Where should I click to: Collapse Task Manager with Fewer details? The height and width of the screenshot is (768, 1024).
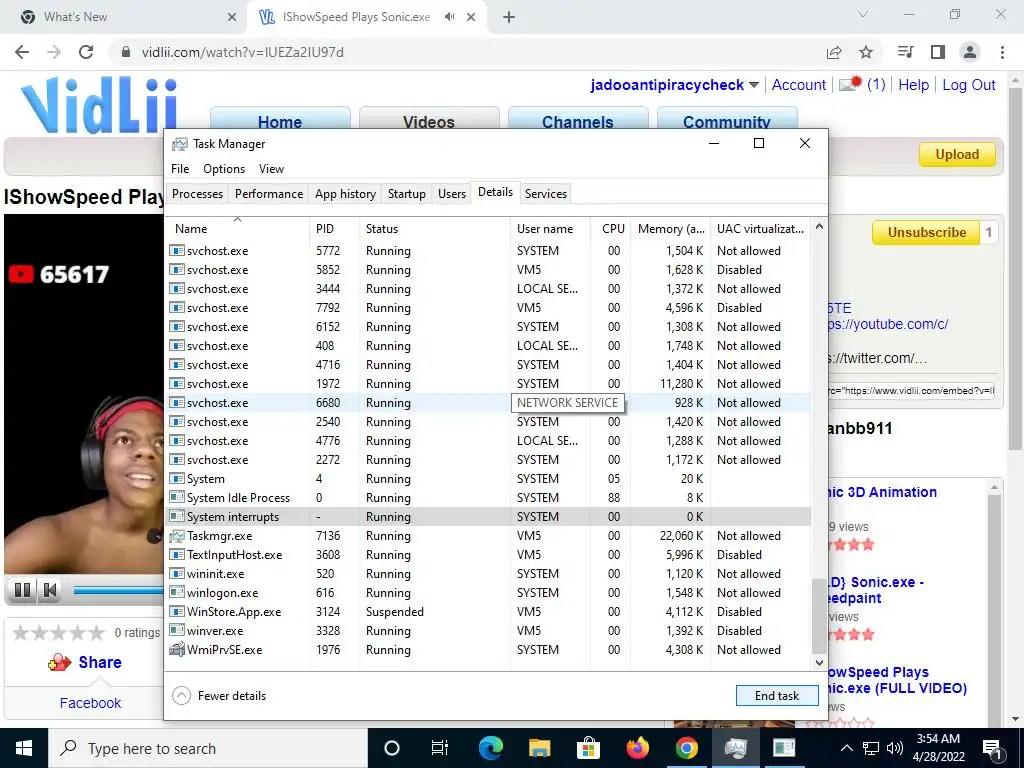click(219, 696)
